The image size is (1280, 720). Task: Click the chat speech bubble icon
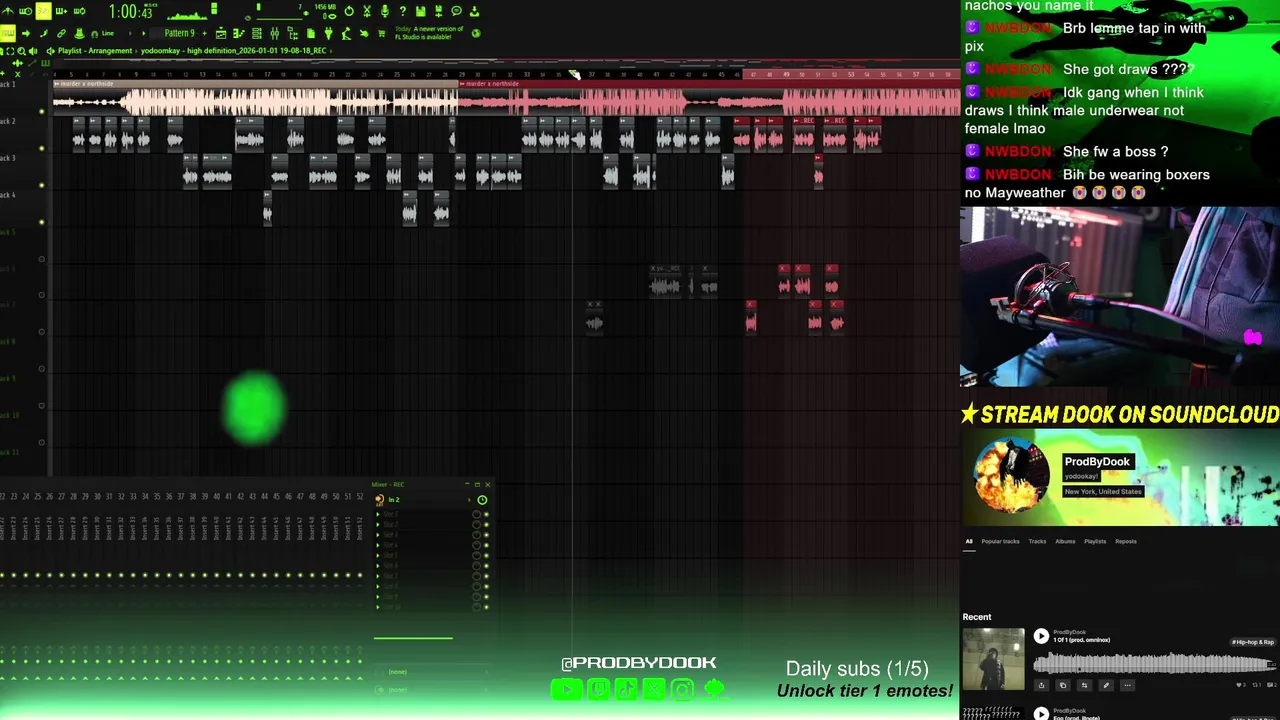tap(456, 11)
